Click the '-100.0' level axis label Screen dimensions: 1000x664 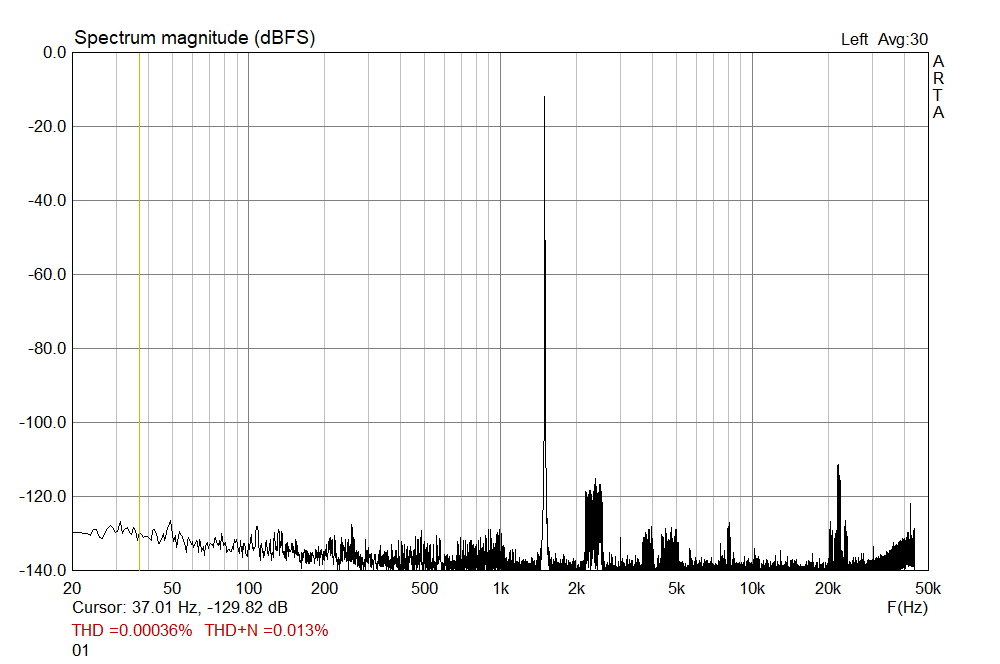[43, 423]
